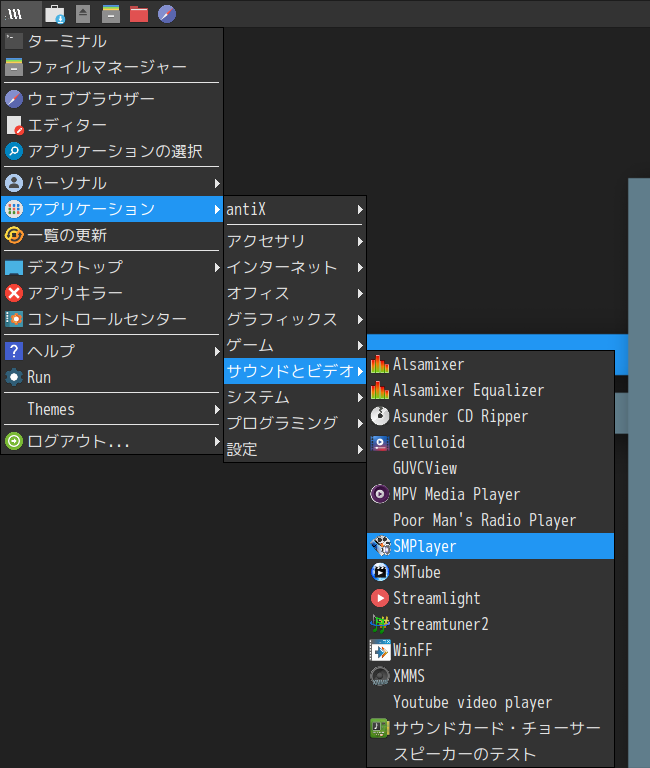This screenshot has height=768, width=650.
Task: Launch the web browser compass icon in the taskbar
Action: pos(167,14)
